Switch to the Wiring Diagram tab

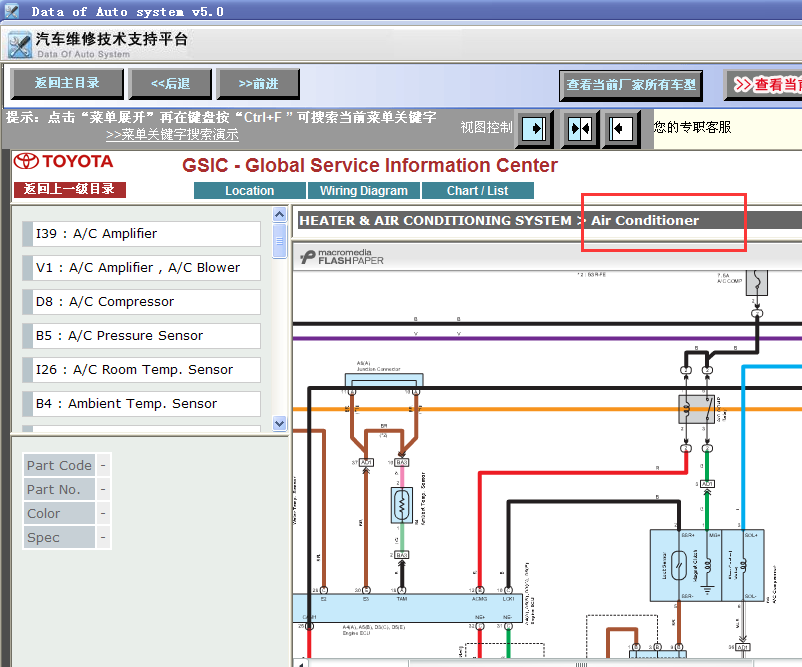[x=364, y=191]
